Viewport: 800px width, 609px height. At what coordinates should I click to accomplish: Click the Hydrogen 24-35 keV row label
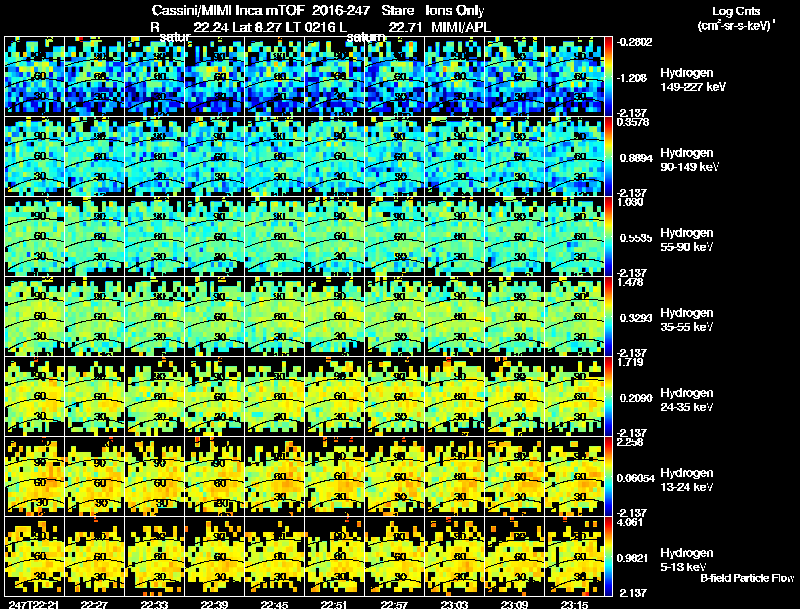click(687, 400)
